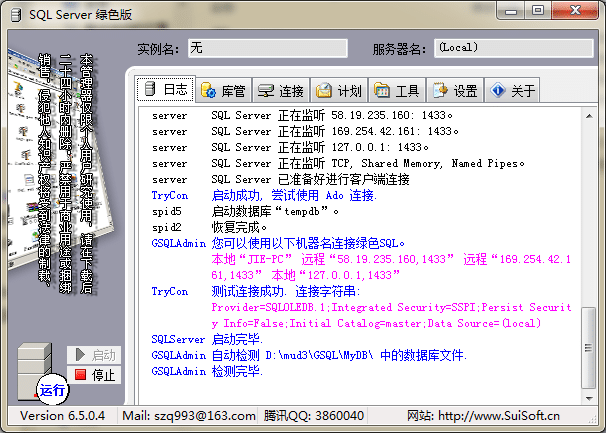Click the website http://www.SuiSoft.cn in status bar
The width and height of the screenshot is (606, 433).
483,416
